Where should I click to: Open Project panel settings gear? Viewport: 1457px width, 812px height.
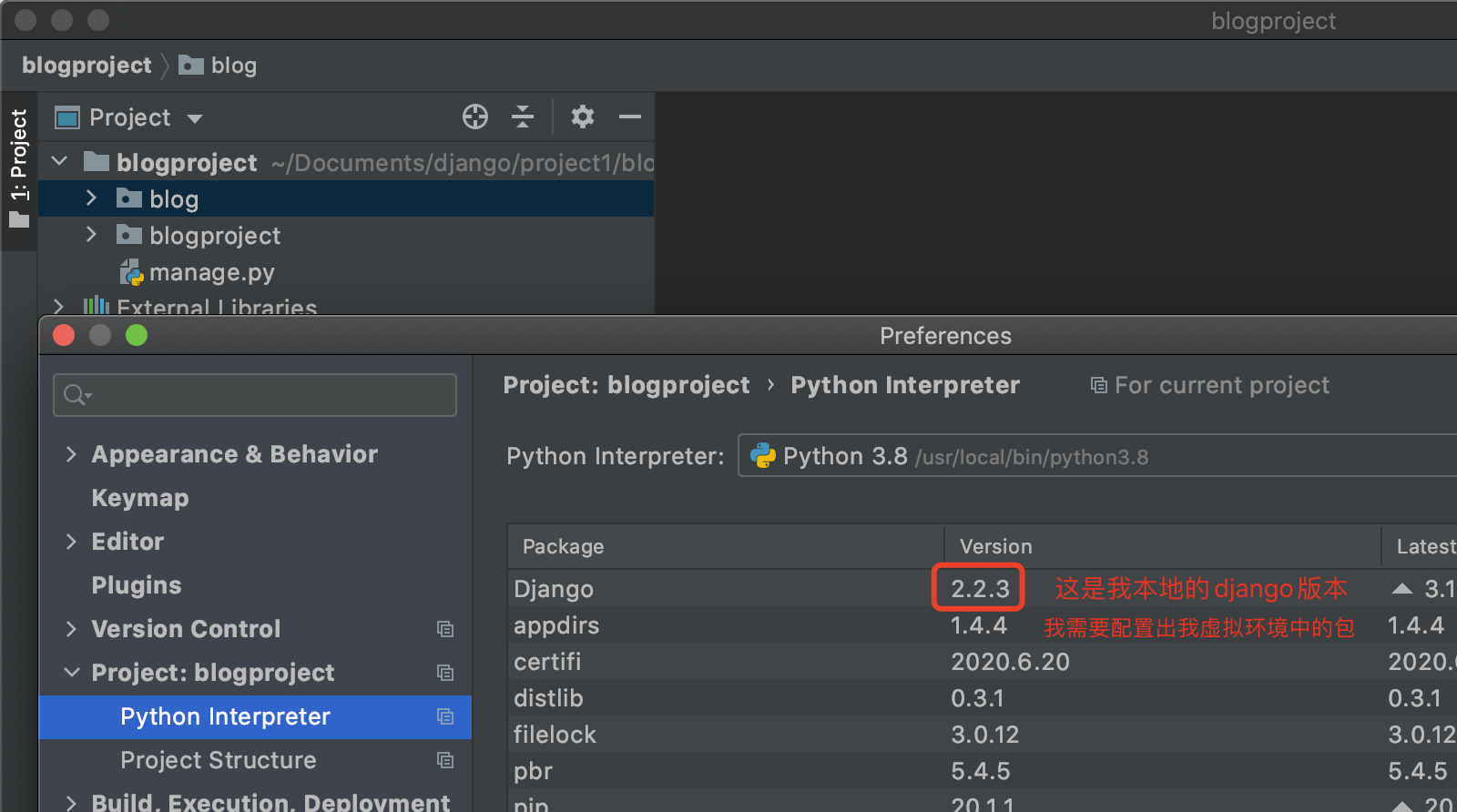pyautogui.click(x=582, y=117)
